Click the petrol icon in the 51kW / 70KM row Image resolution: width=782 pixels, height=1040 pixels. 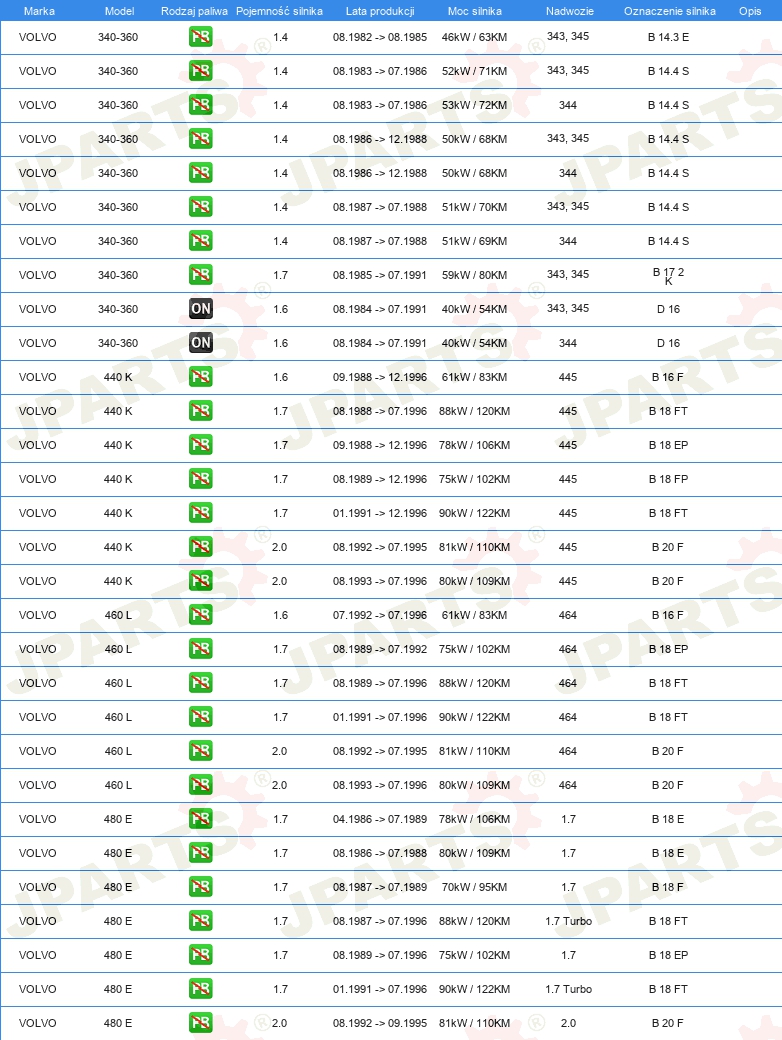pos(200,206)
